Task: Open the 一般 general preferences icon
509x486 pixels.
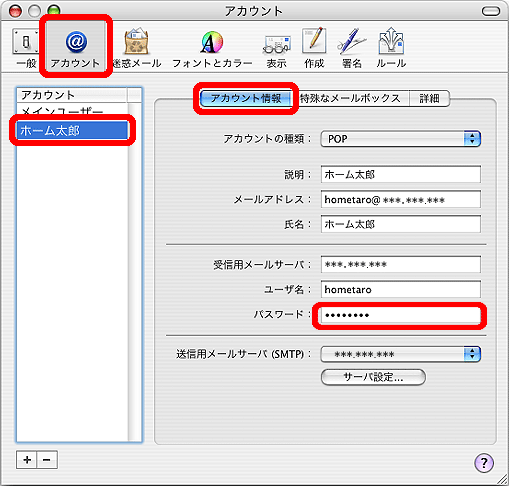Action: (x=26, y=48)
